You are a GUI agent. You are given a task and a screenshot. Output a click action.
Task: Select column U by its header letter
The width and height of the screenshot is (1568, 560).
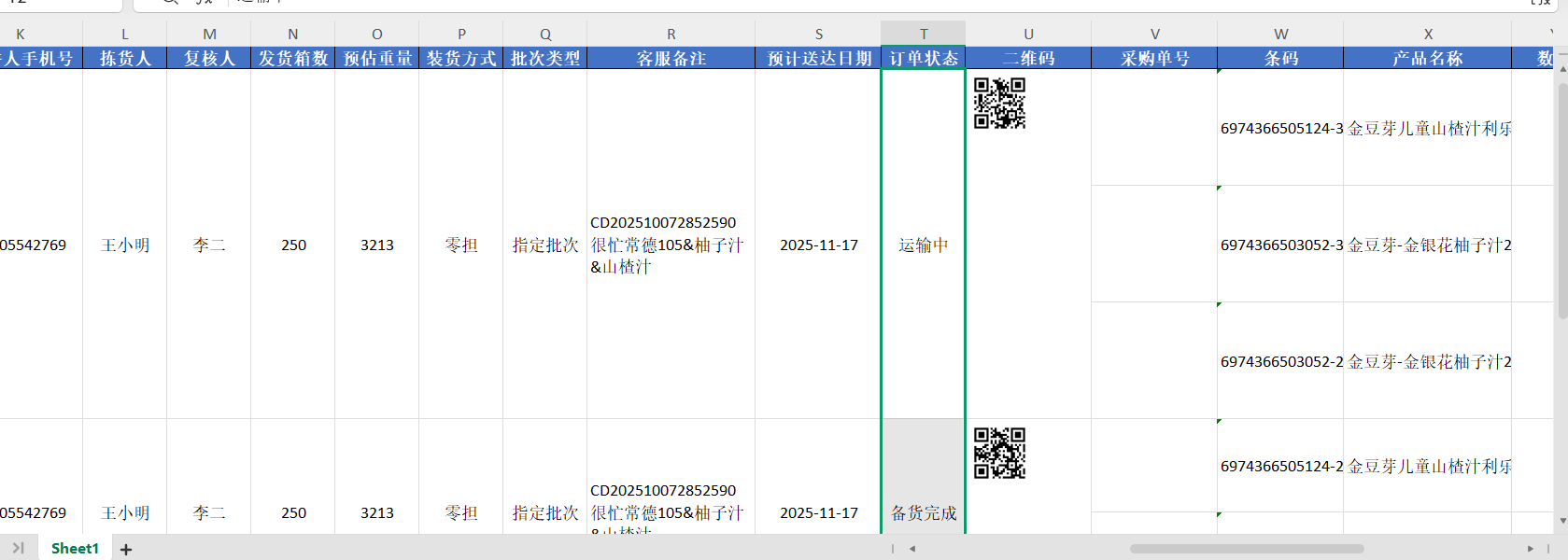click(x=1028, y=35)
